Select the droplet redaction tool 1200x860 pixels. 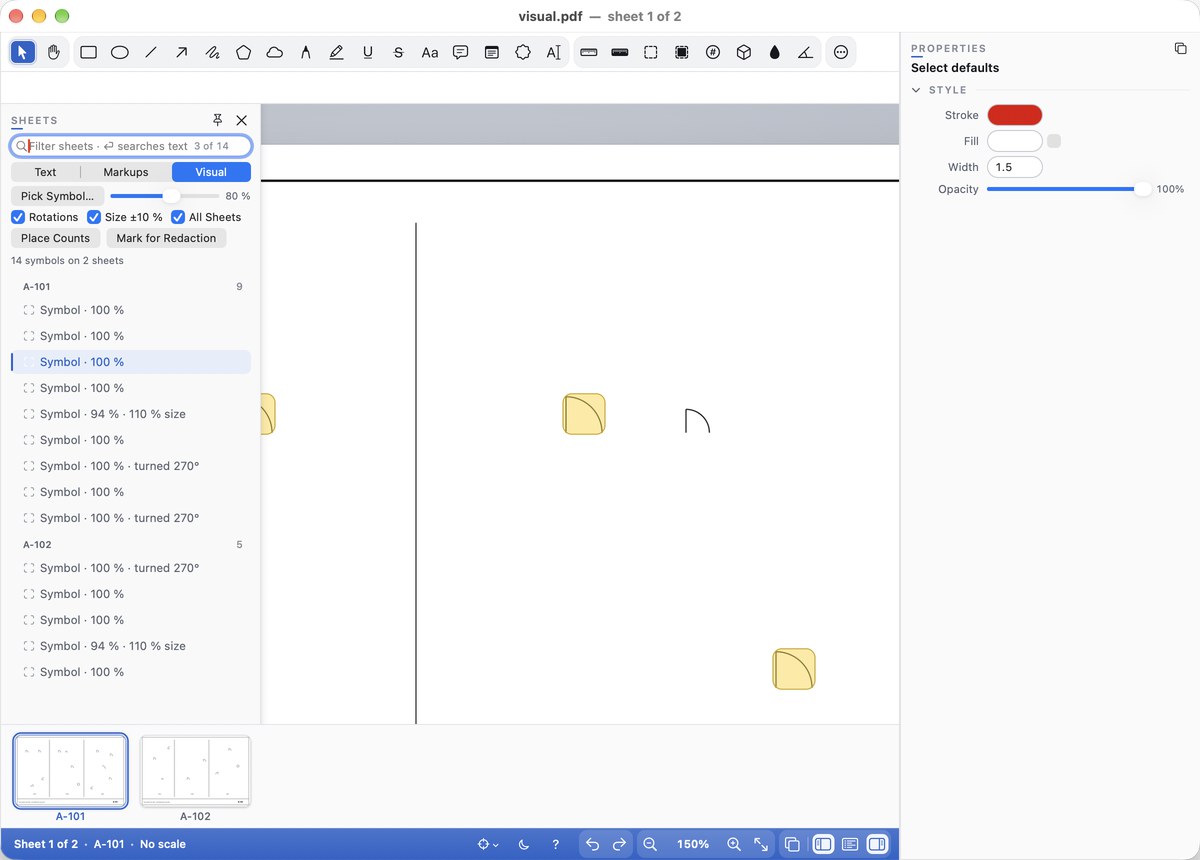(774, 53)
